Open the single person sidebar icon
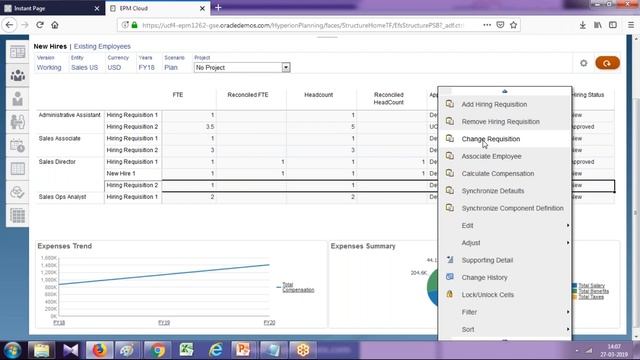This screenshot has width=640, height=360. 18,99
